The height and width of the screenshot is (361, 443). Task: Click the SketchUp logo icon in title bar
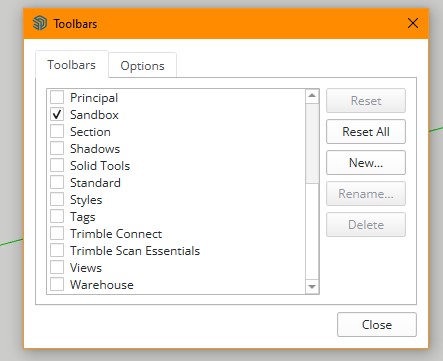(40, 23)
